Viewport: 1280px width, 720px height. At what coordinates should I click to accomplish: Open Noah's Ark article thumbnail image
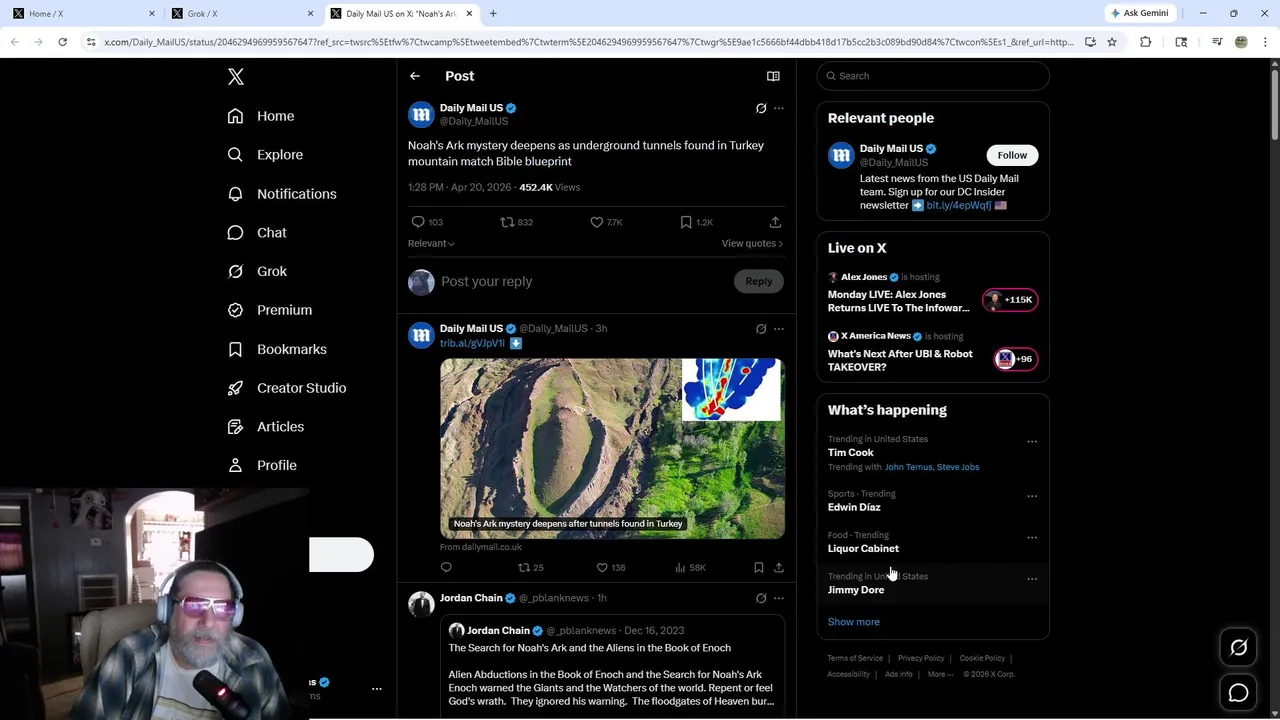coord(612,448)
